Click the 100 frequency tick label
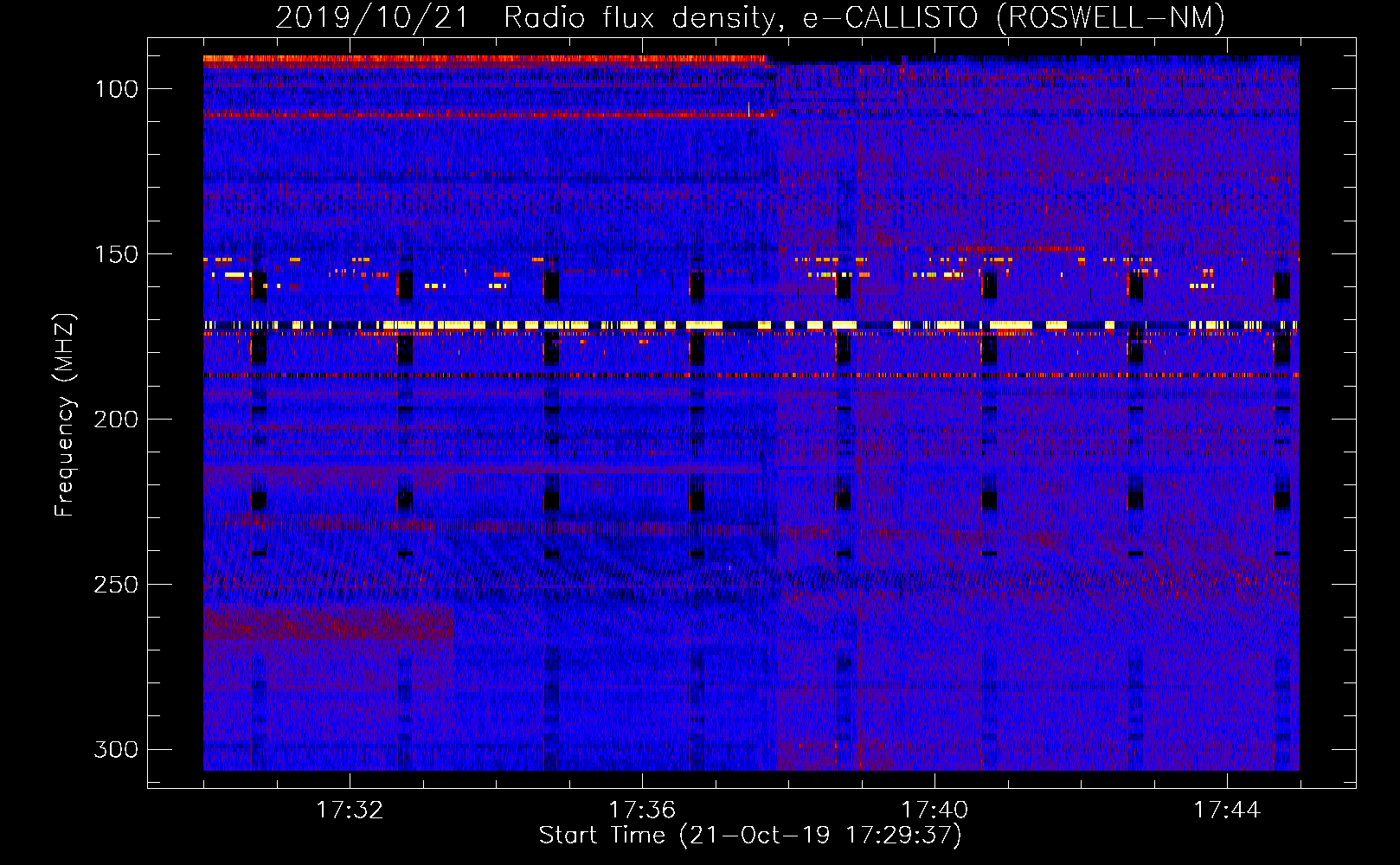1400x865 pixels. click(116, 89)
